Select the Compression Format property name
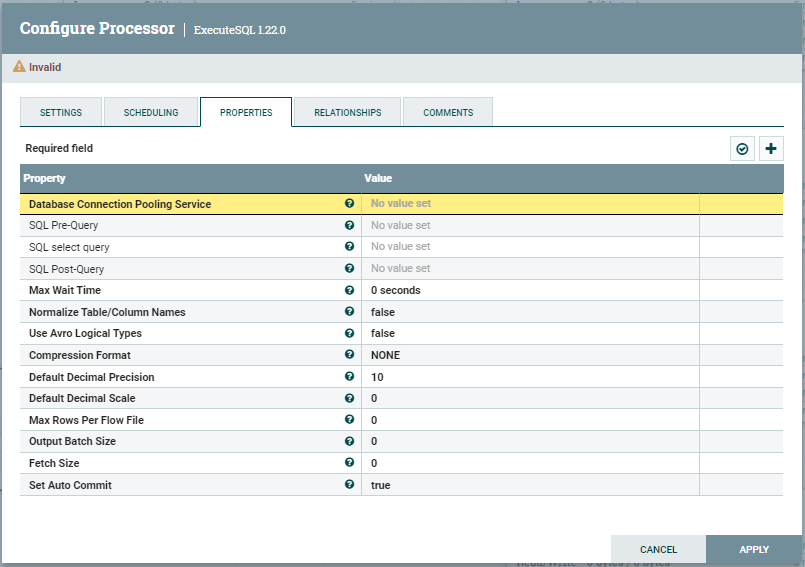This screenshot has height=567, width=805. tap(80, 355)
